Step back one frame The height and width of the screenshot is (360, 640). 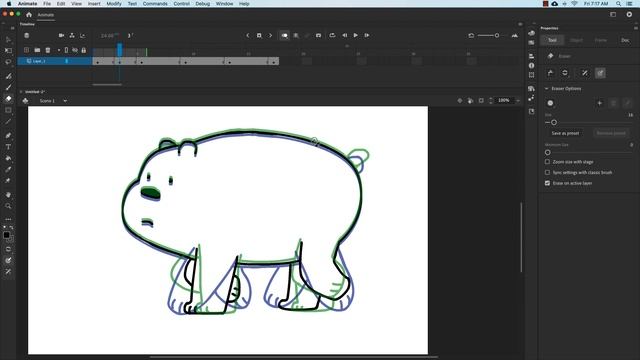(344, 36)
